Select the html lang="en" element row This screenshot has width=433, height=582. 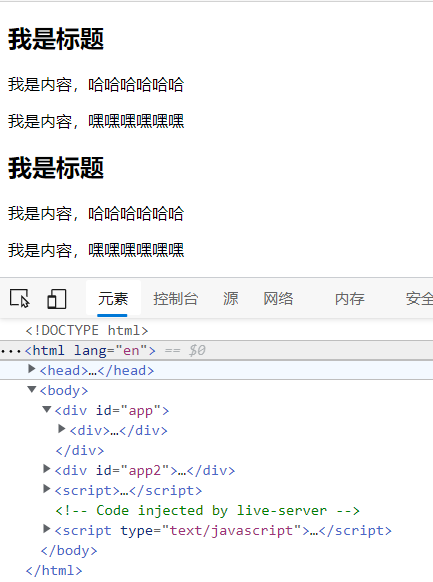click(216, 350)
